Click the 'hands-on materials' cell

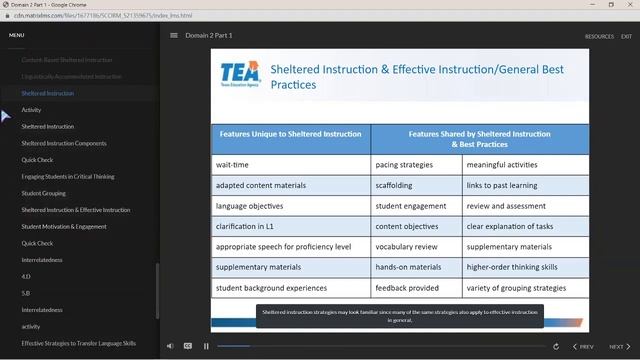[416, 267]
